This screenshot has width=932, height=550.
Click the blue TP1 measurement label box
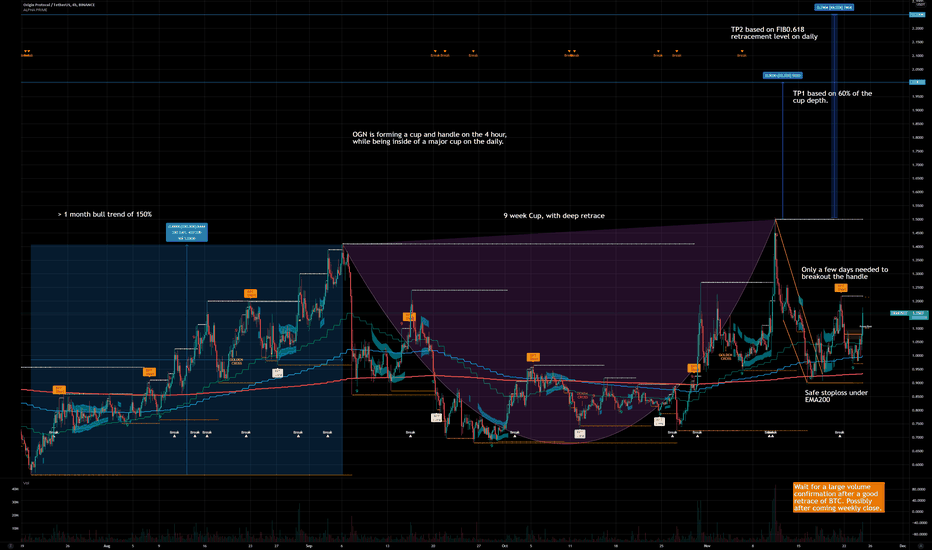point(783,76)
